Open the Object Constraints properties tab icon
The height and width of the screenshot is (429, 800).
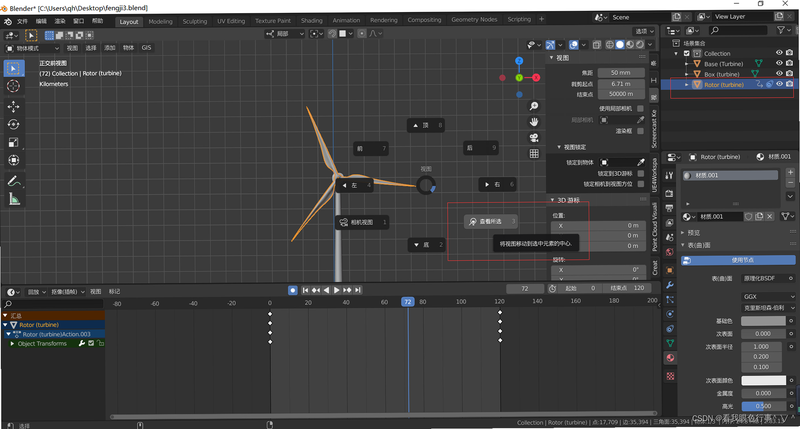(670, 329)
